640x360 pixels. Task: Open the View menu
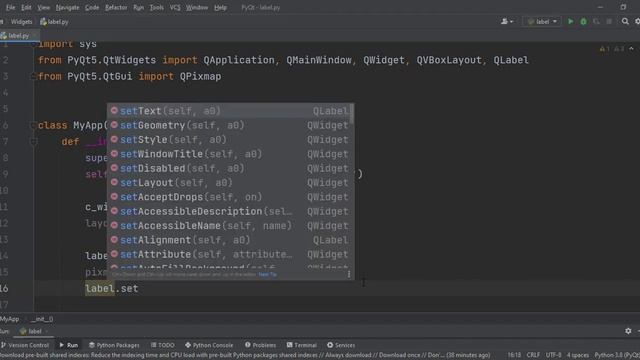43,7
